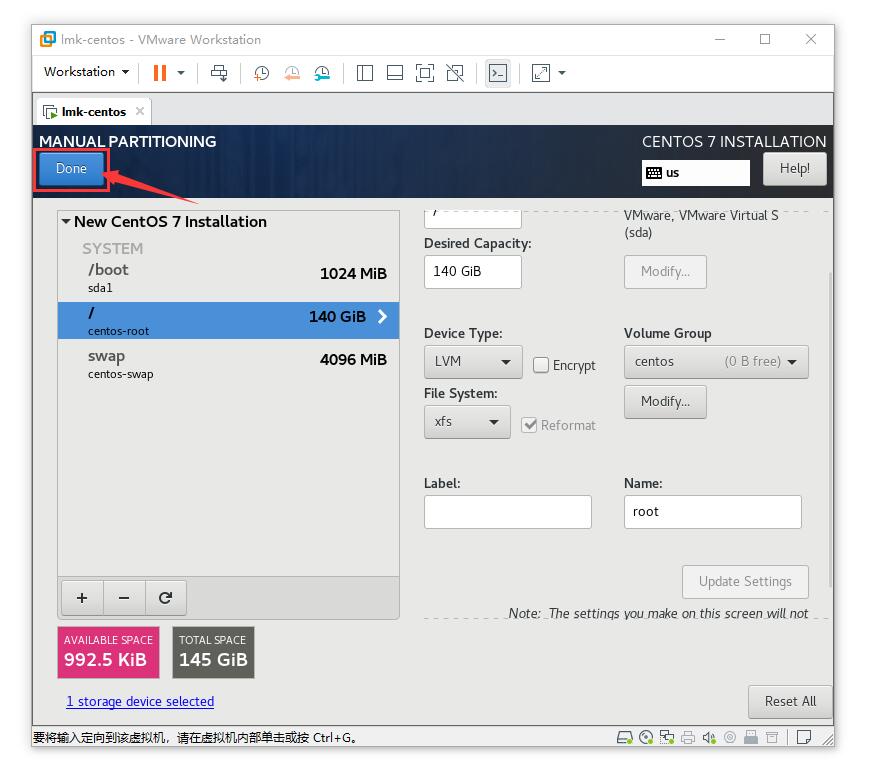Pause the virtual machine

pyautogui.click(x=160, y=73)
